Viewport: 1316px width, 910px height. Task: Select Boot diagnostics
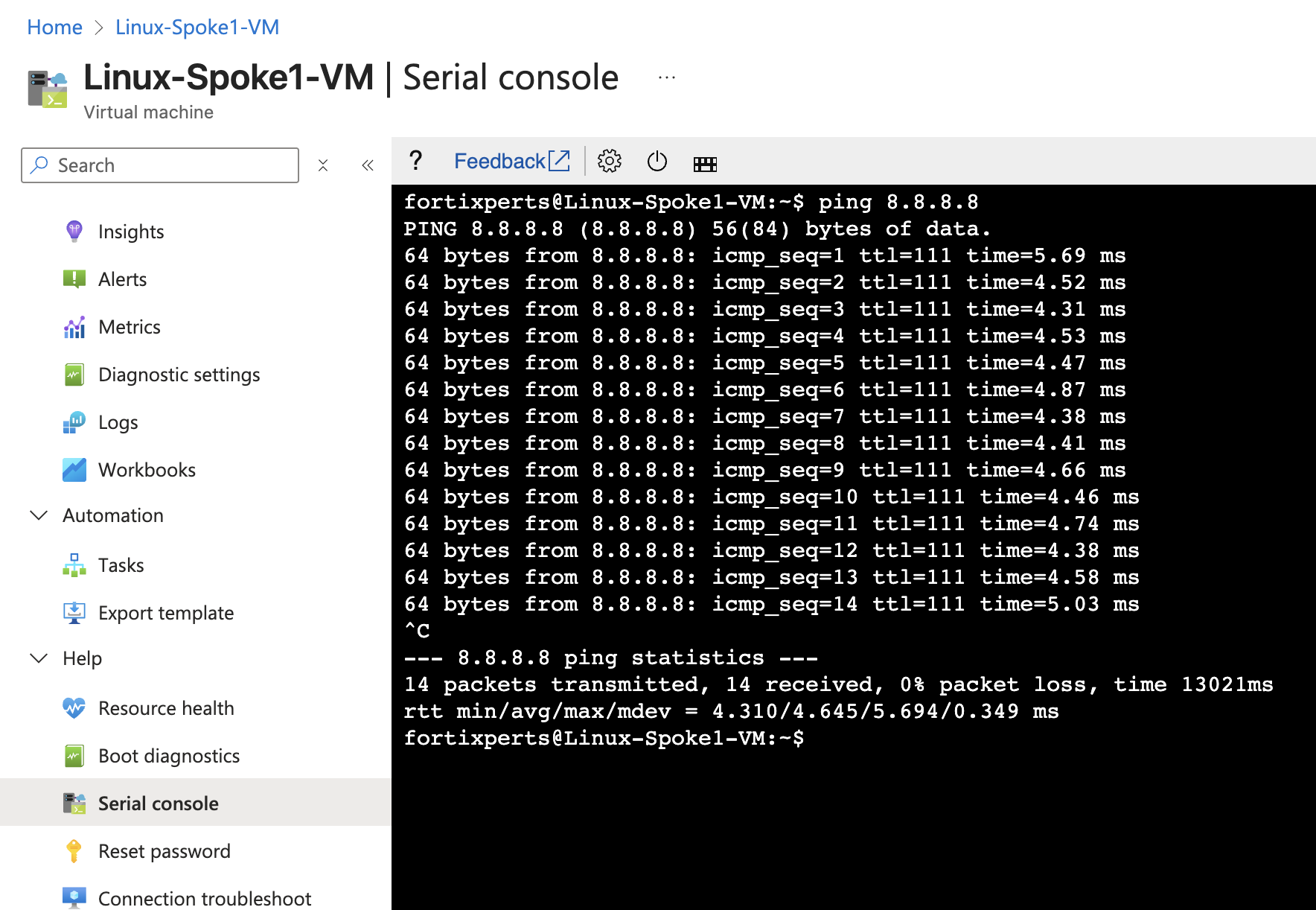pyautogui.click(x=168, y=756)
